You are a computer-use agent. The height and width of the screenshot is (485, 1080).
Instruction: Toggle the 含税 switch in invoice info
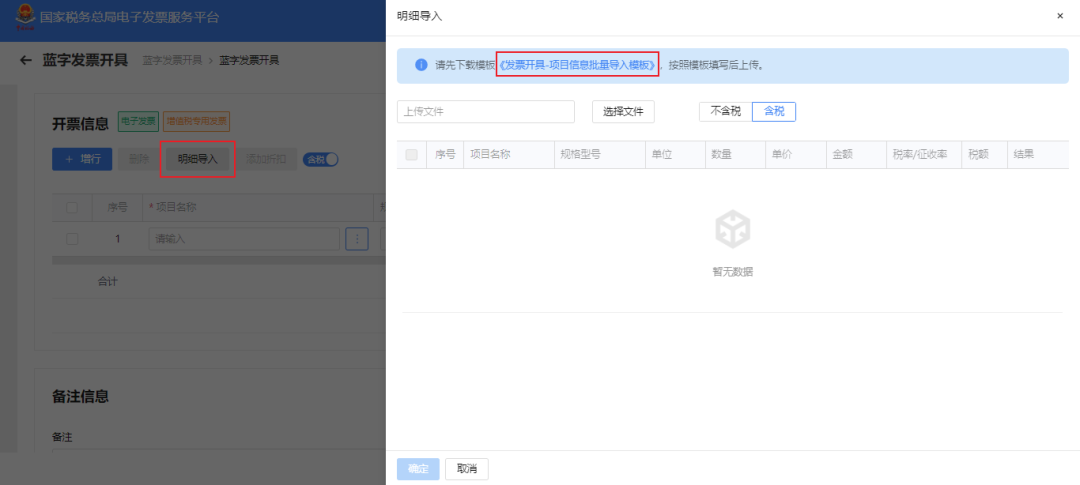click(x=321, y=159)
